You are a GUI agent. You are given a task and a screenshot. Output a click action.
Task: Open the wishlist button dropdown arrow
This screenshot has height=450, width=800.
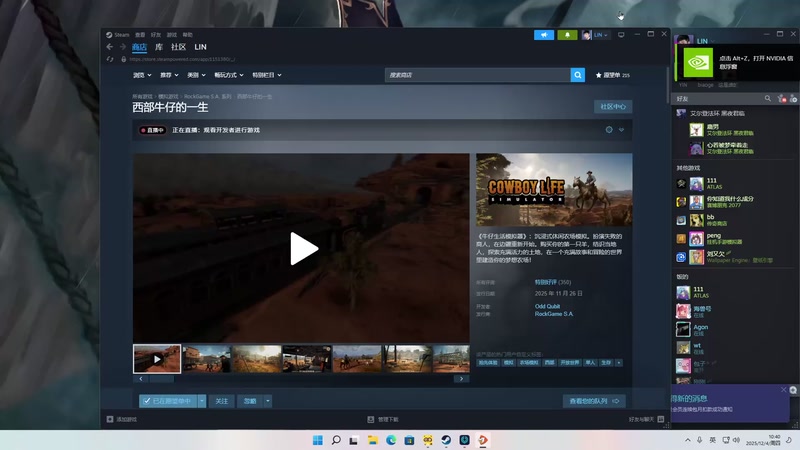click(202, 401)
